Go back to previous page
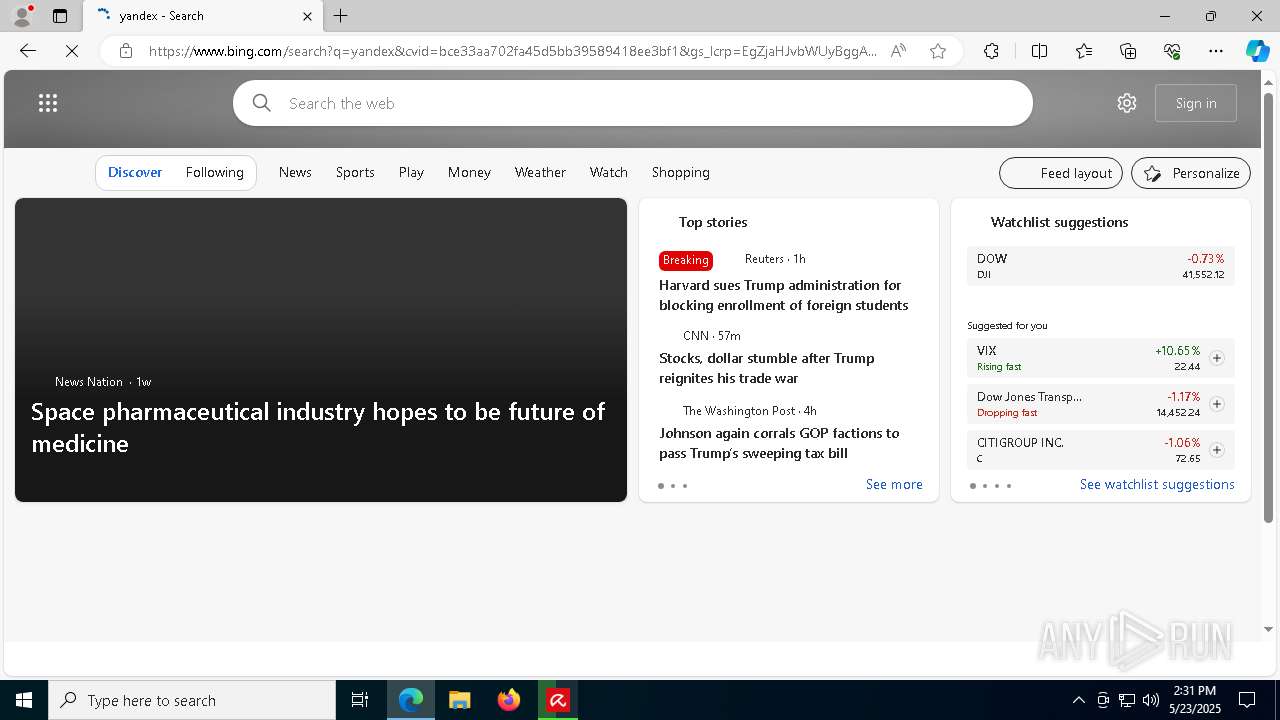The width and height of the screenshot is (1280, 720). click(28, 51)
